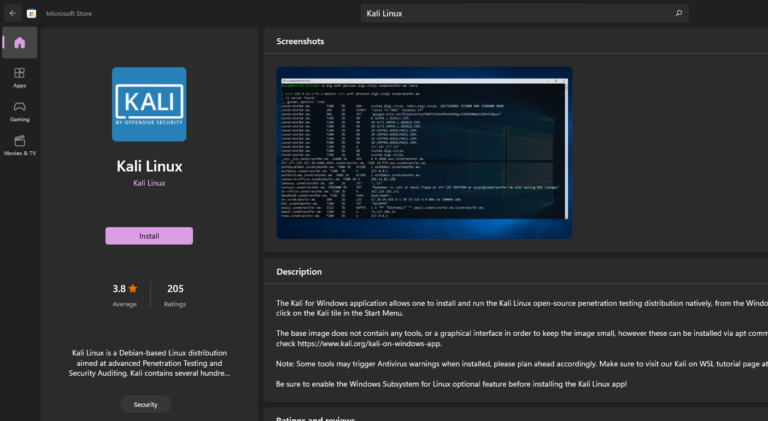
Task: Click the search magnifier icon
Action: click(678, 13)
